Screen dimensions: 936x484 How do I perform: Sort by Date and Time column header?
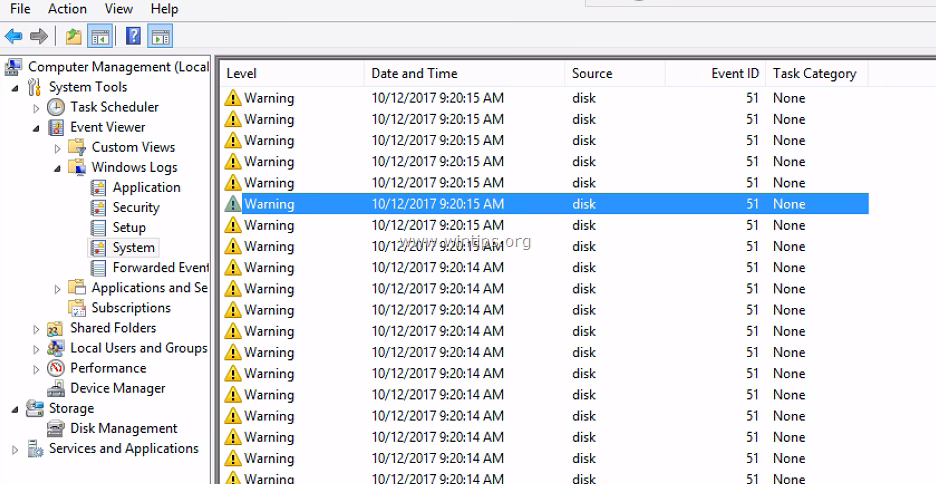(x=464, y=73)
